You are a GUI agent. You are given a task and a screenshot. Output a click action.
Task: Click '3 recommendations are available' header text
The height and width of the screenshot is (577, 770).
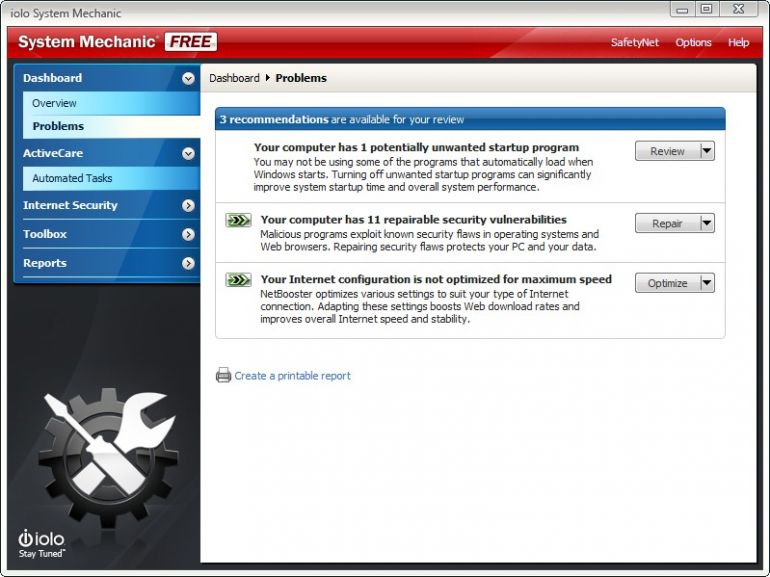(342, 119)
